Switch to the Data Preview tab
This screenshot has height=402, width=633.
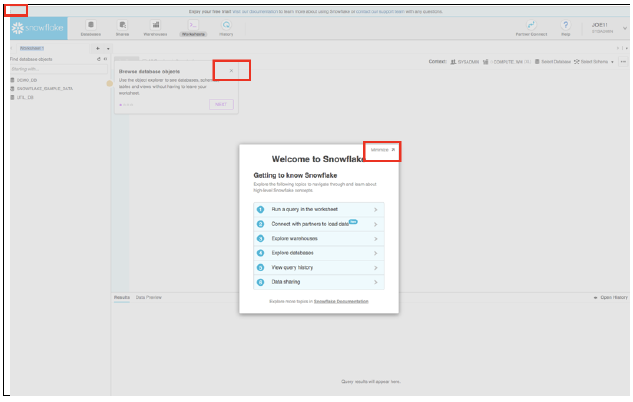point(149,297)
